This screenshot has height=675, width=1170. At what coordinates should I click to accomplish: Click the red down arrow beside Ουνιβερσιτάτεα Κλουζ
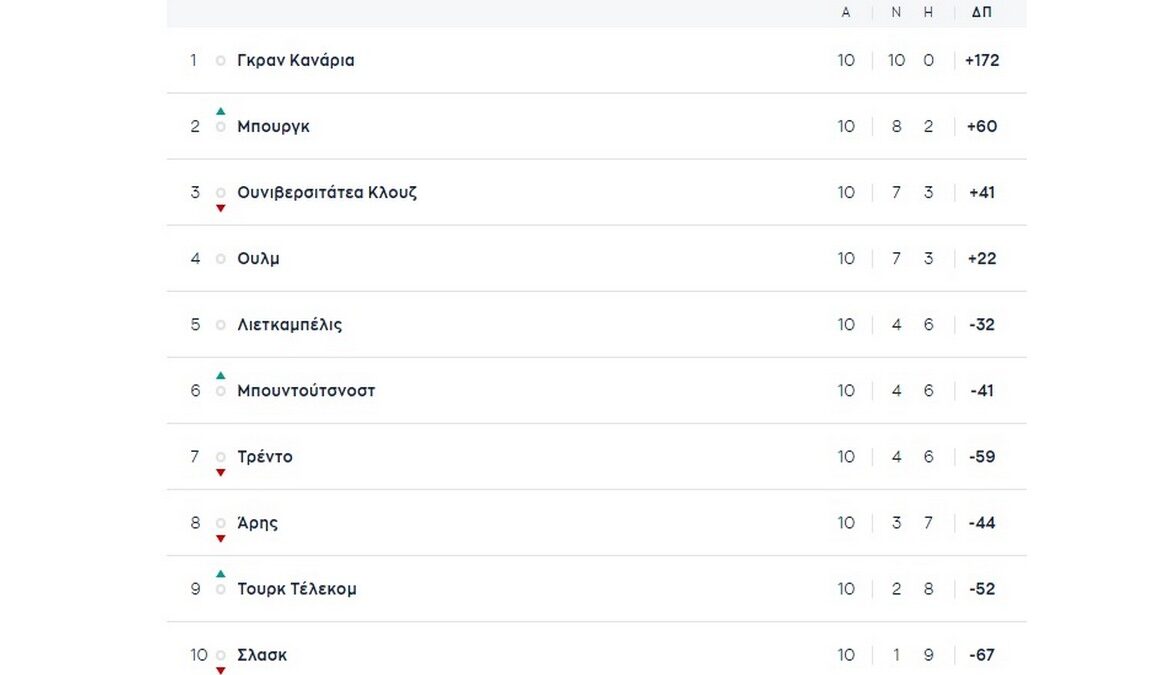point(221,208)
